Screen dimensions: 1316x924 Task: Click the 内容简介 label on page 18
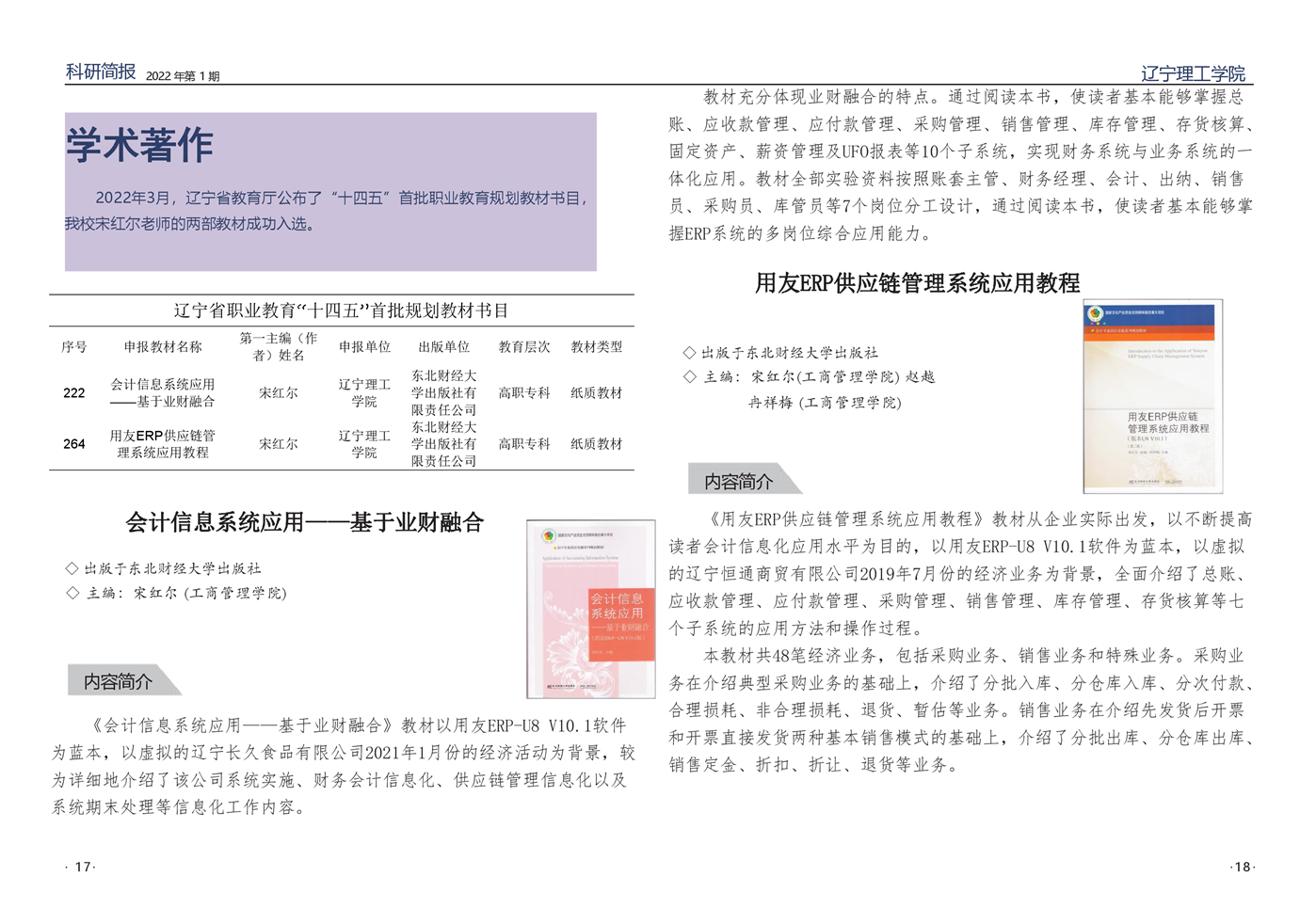point(739,482)
